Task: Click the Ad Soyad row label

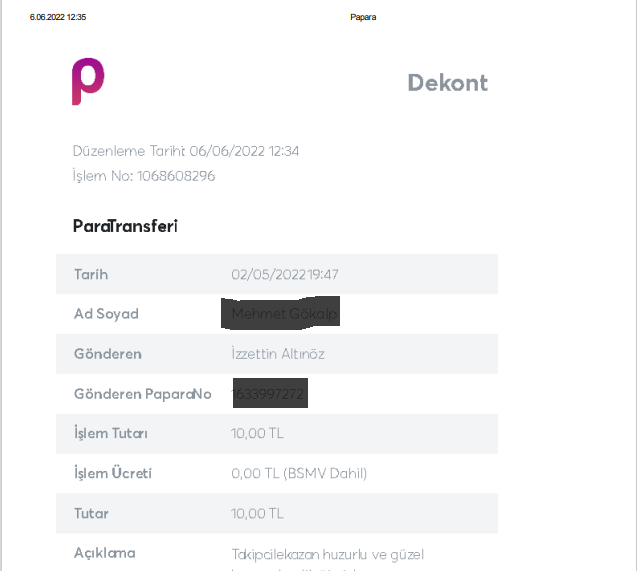Action: [x=106, y=314]
